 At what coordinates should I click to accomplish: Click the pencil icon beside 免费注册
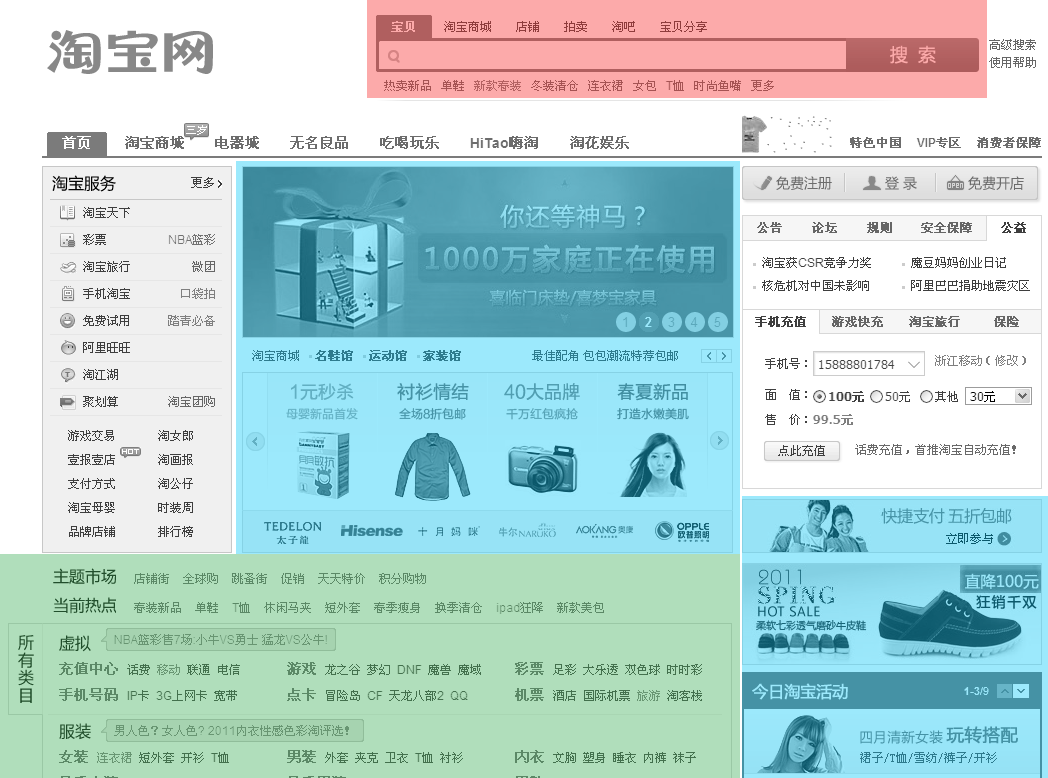click(x=764, y=183)
